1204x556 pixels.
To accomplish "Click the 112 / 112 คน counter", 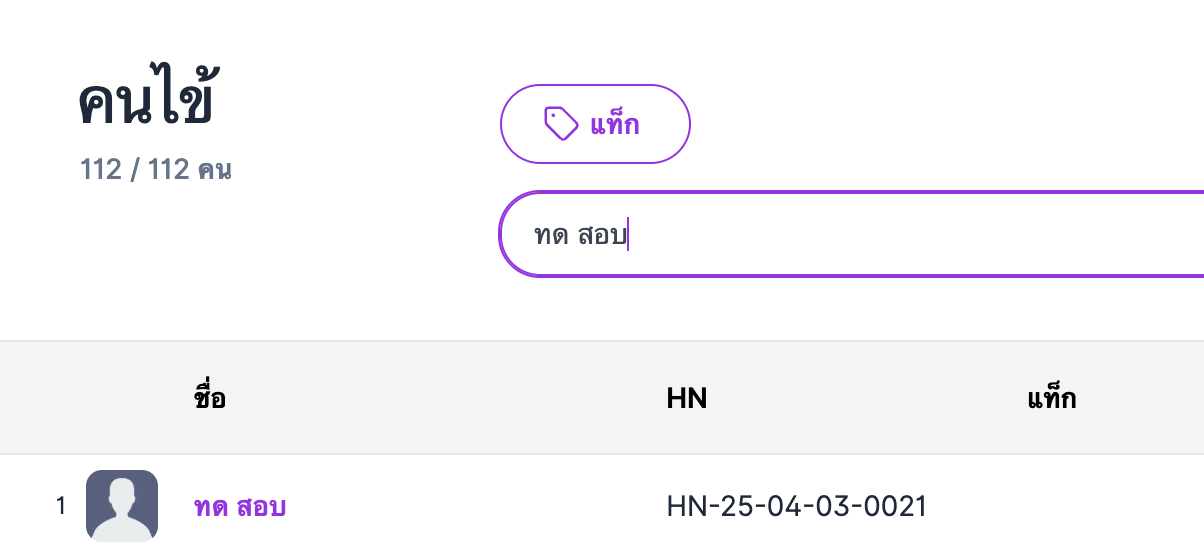I will click(155, 169).
